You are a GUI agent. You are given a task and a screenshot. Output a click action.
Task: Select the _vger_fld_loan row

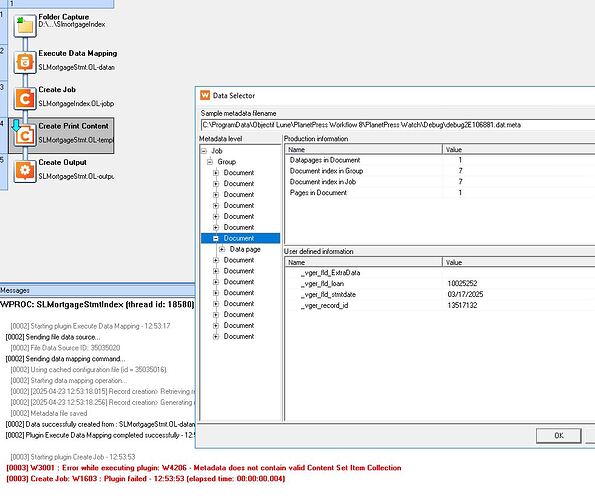click(440, 283)
